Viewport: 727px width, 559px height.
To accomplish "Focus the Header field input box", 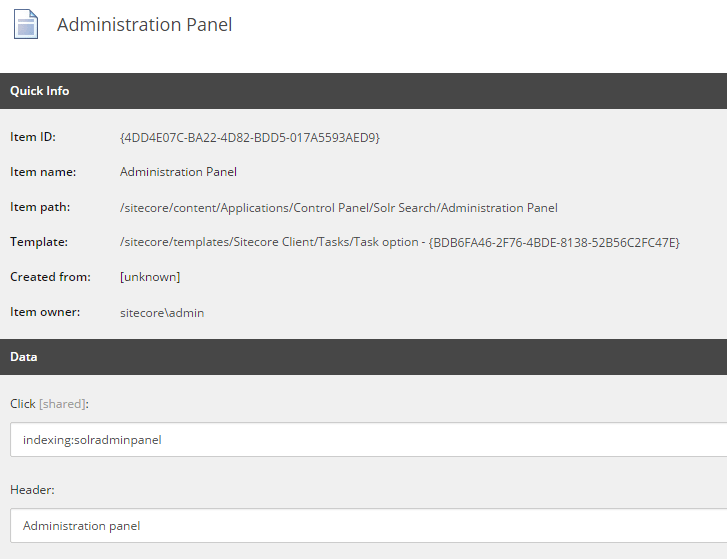I will [x=368, y=526].
